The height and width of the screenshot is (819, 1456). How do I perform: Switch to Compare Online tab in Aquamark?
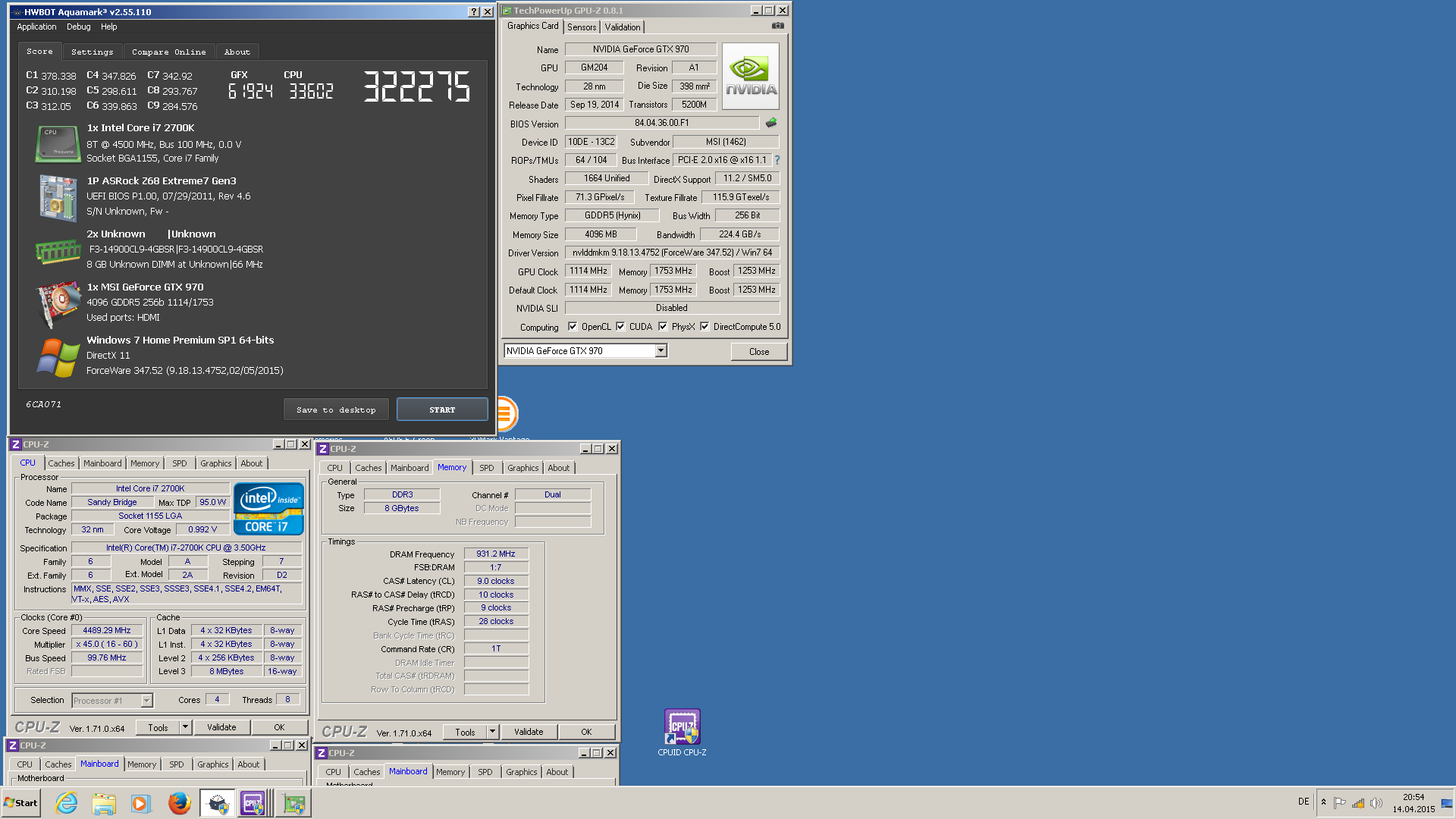pyautogui.click(x=168, y=52)
